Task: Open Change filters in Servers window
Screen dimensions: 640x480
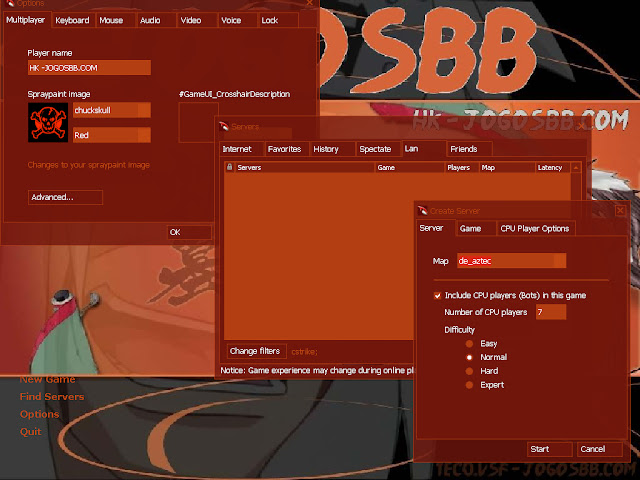Action: pyautogui.click(x=256, y=351)
